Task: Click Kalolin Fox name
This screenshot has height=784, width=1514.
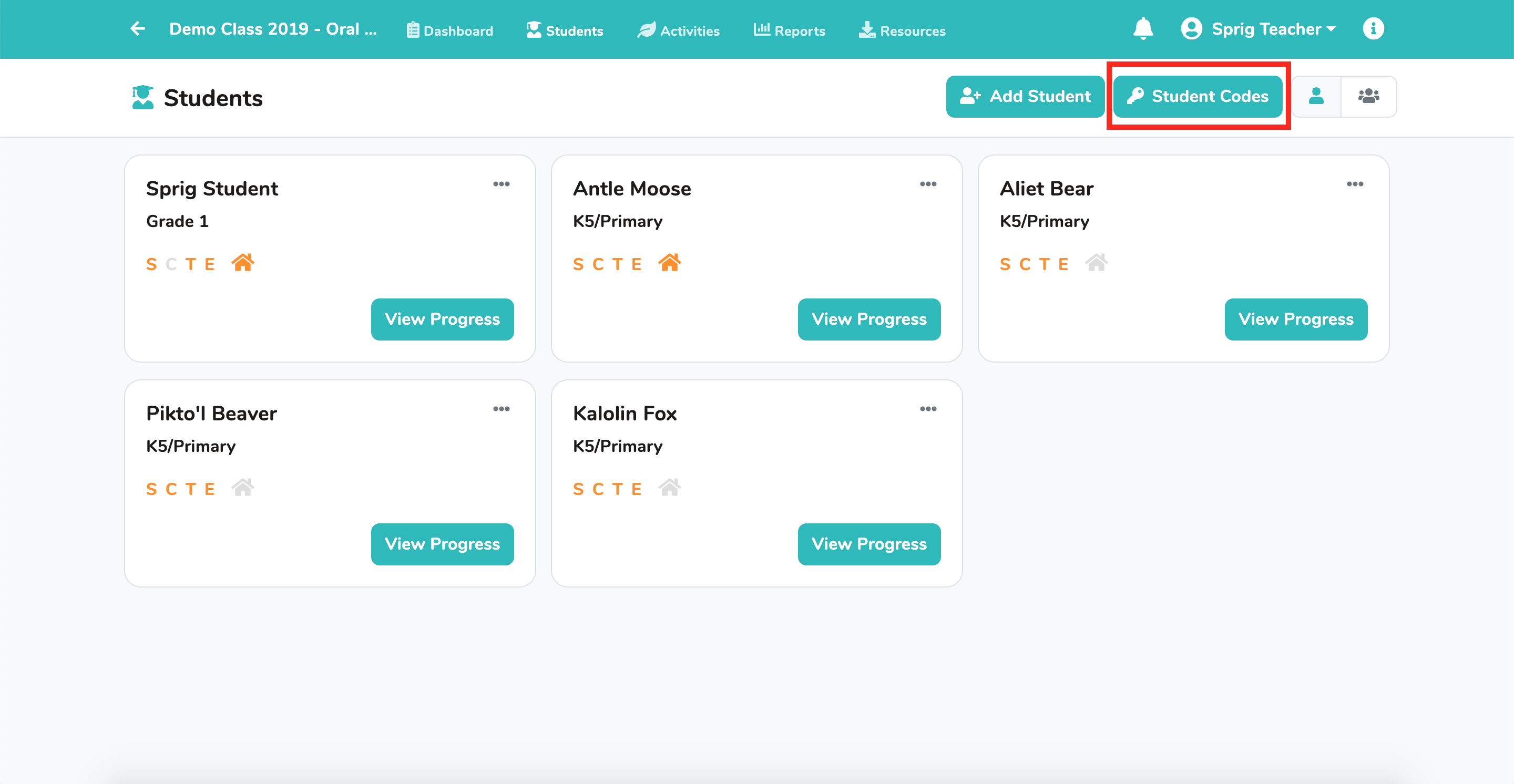Action: tap(625, 414)
